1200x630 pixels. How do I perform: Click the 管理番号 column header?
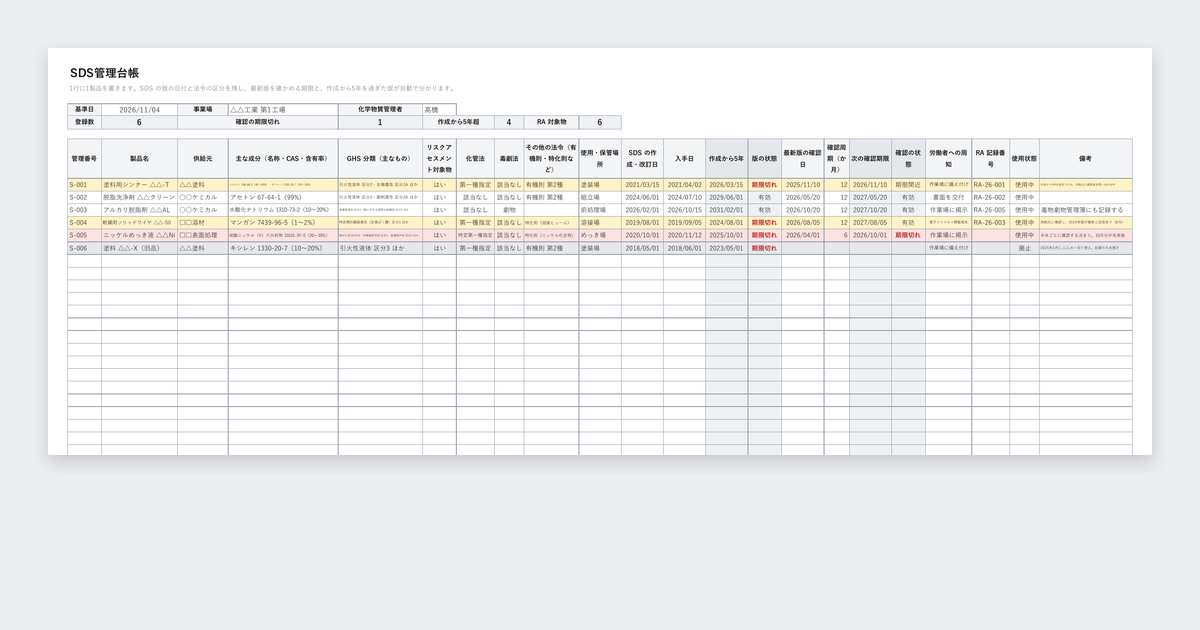click(x=84, y=158)
